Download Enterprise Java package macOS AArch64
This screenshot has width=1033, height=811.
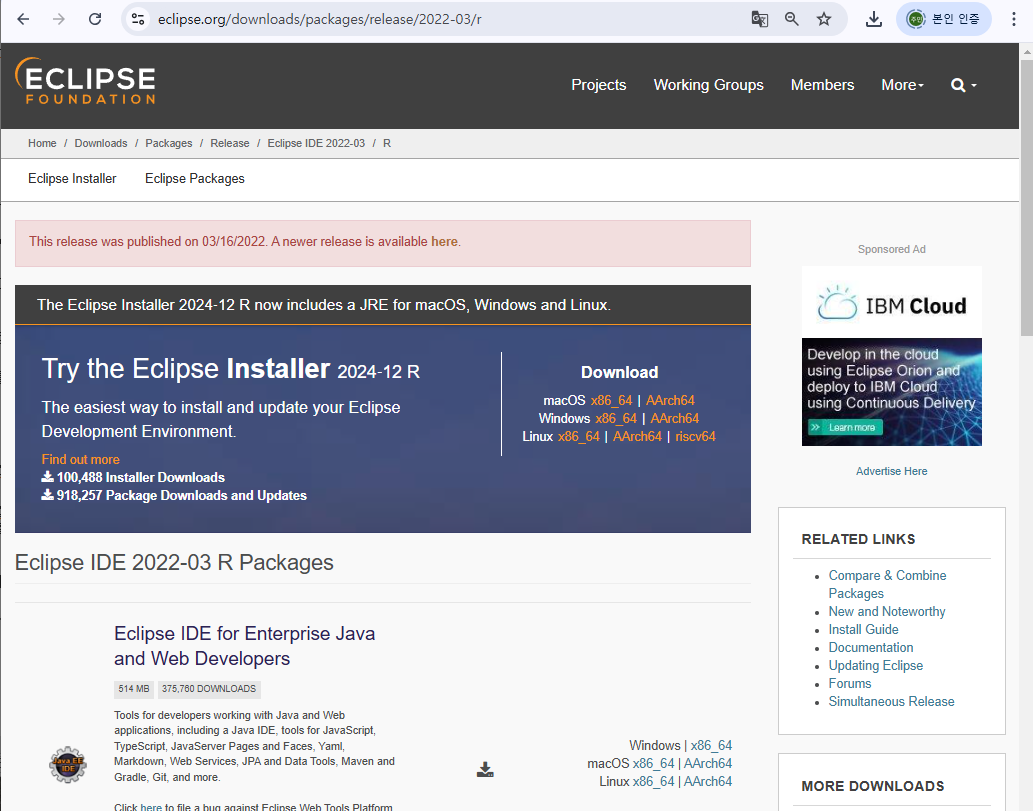click(708, 763)
